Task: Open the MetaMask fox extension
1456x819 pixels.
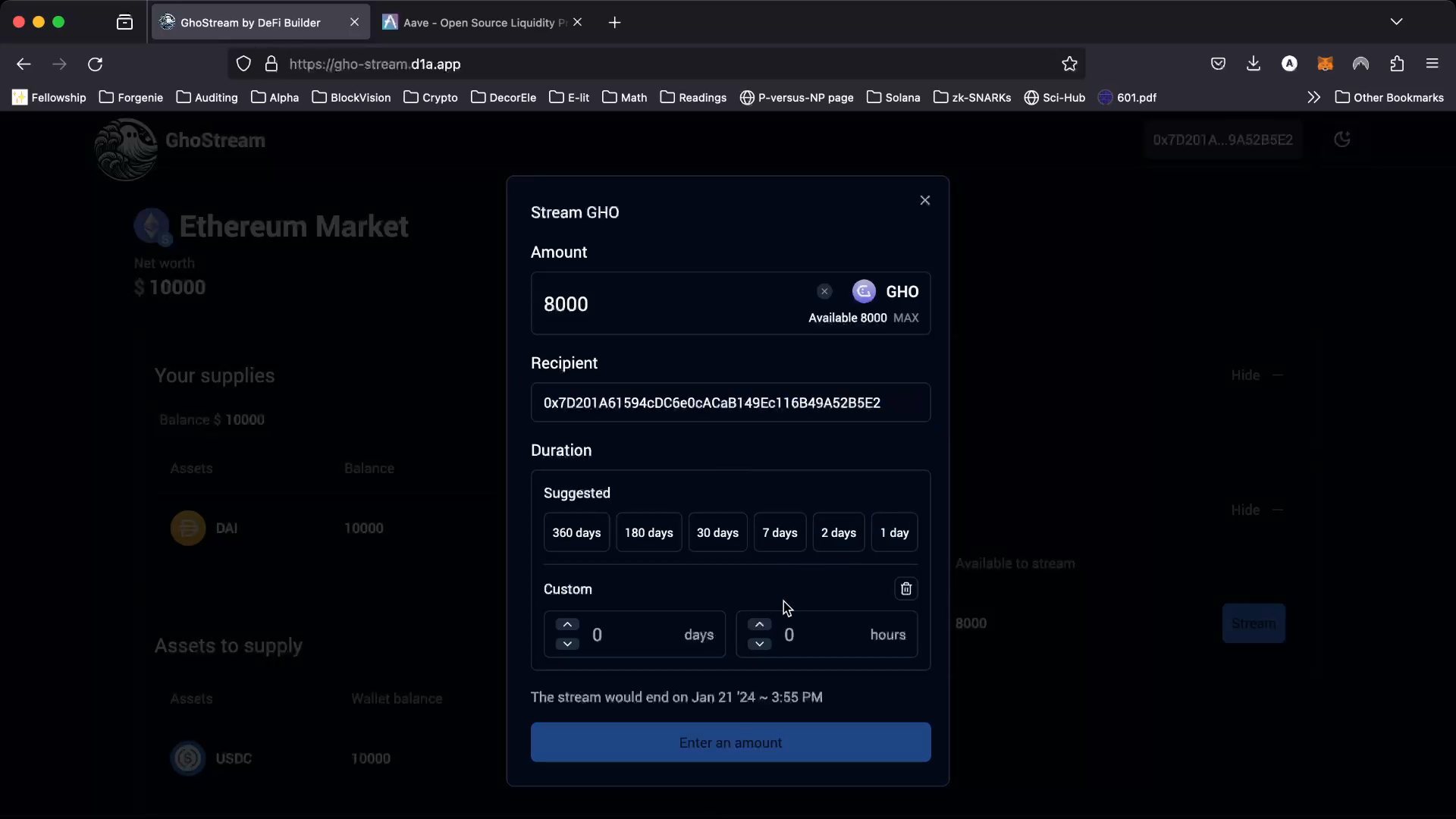Action: (1325, 64)
